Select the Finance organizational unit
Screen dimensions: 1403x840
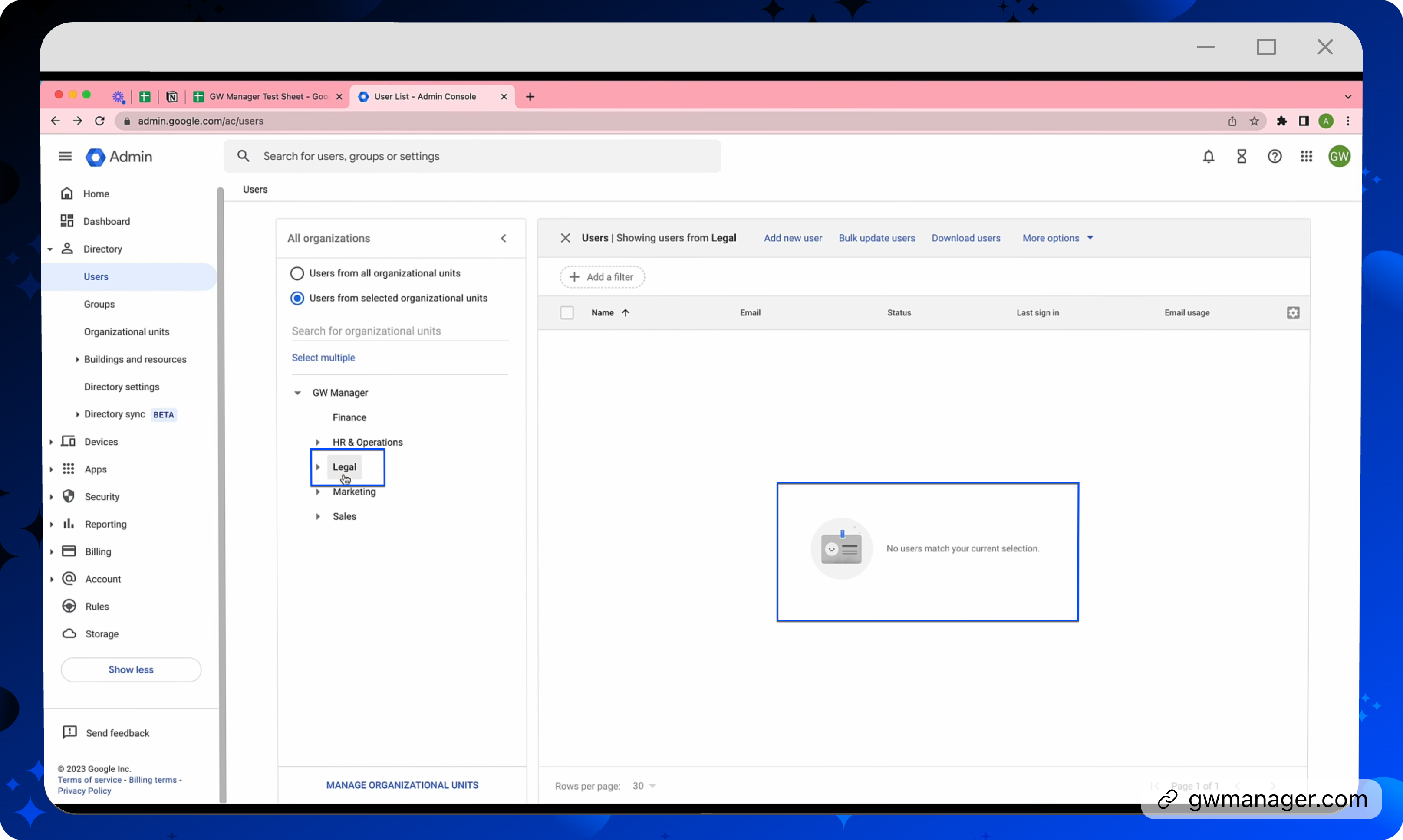(349, 417)
